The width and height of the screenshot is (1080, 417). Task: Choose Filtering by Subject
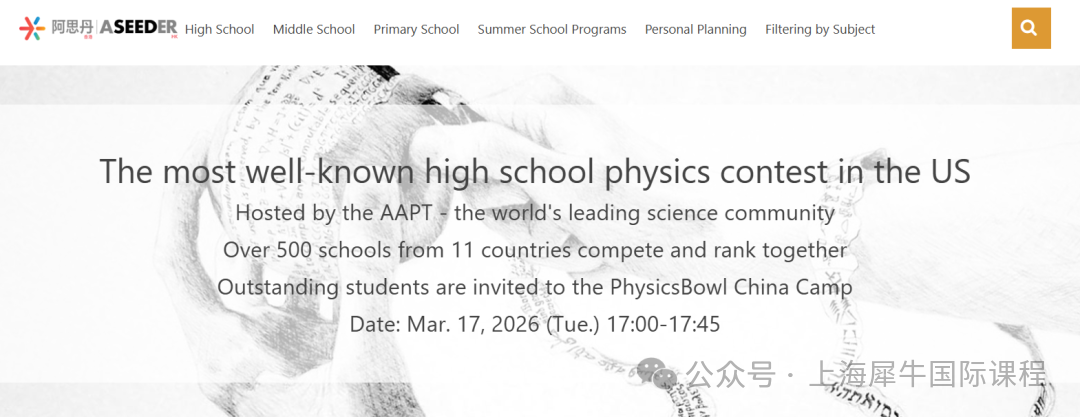tap(820, 30)
